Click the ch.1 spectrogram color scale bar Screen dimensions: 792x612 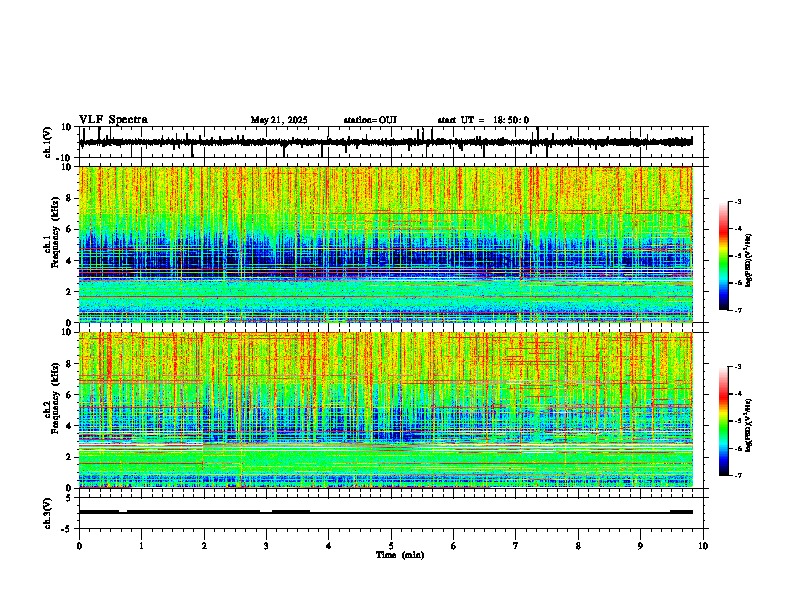pos(724,256)
